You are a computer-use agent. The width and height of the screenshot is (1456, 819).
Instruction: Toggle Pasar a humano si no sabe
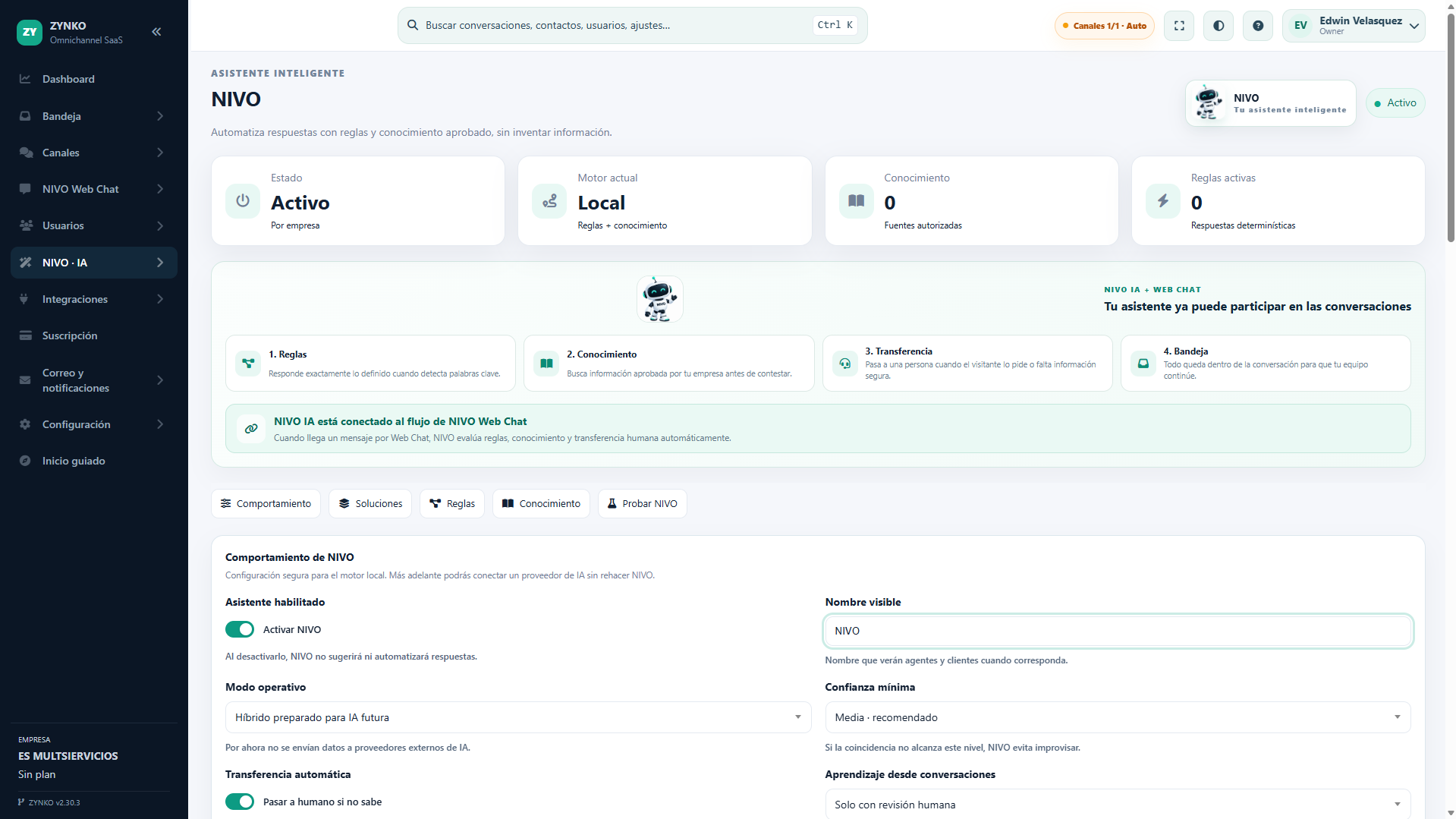240,802
